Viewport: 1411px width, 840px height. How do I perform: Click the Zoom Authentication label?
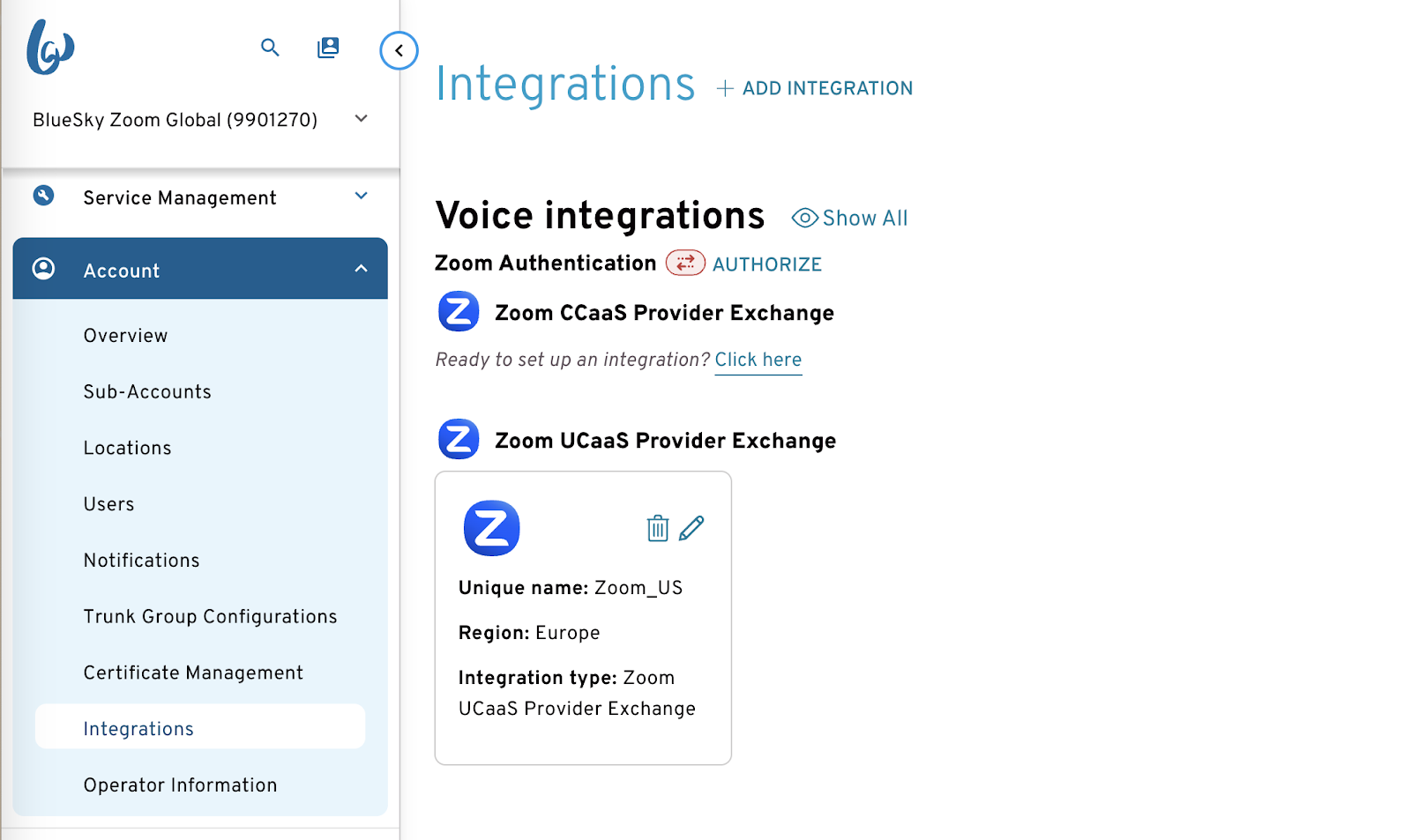(x=546, y=263)
